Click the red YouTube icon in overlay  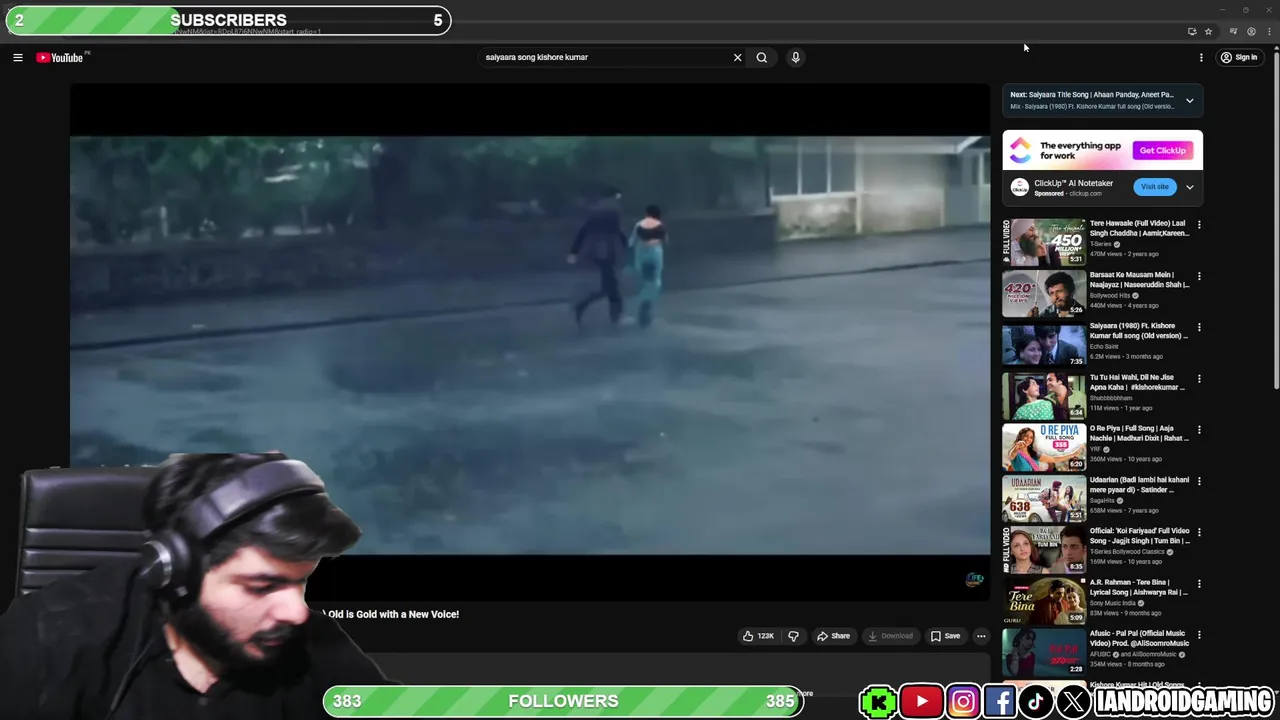922,702
